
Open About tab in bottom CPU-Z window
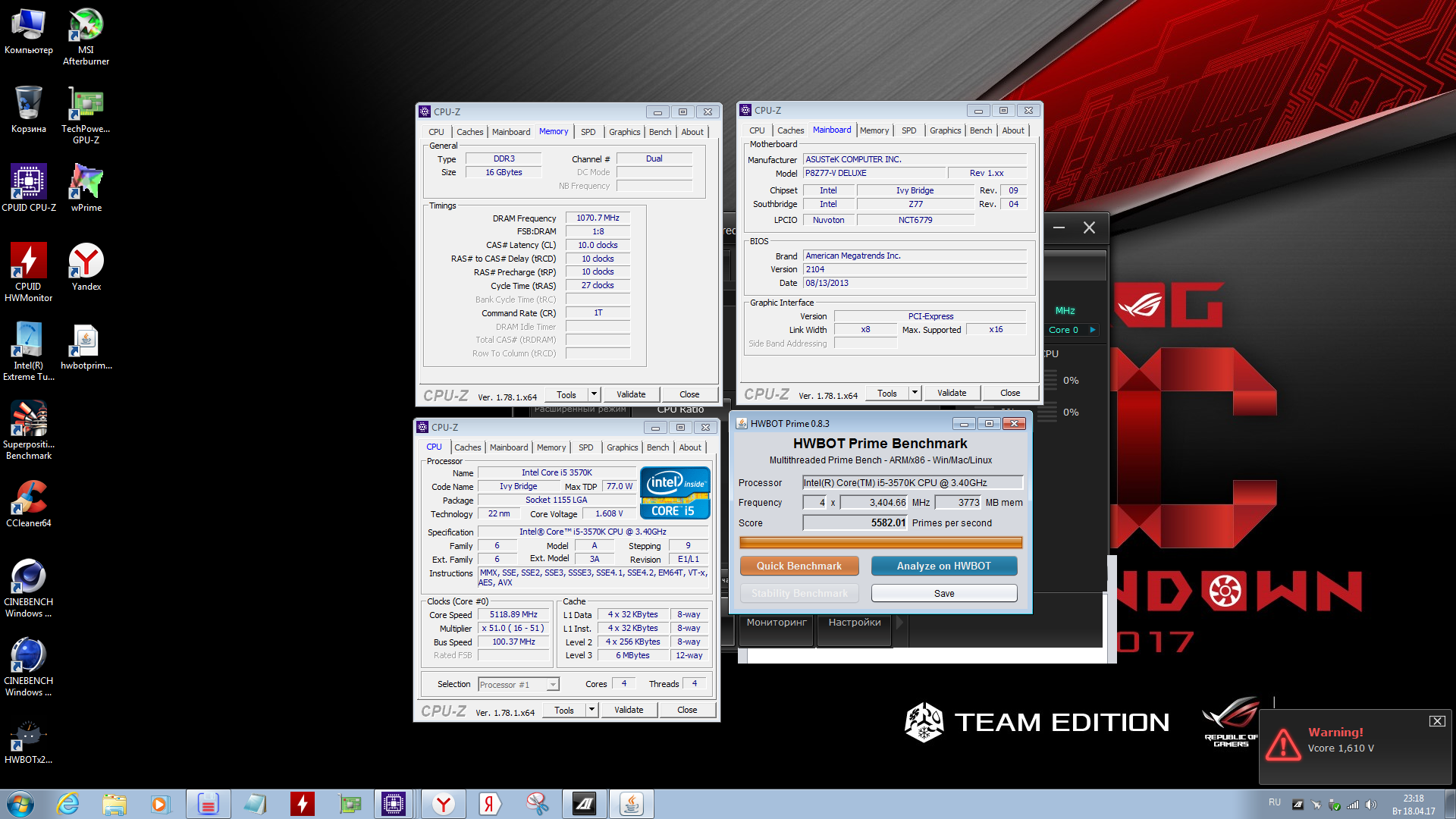click(690, 447)
